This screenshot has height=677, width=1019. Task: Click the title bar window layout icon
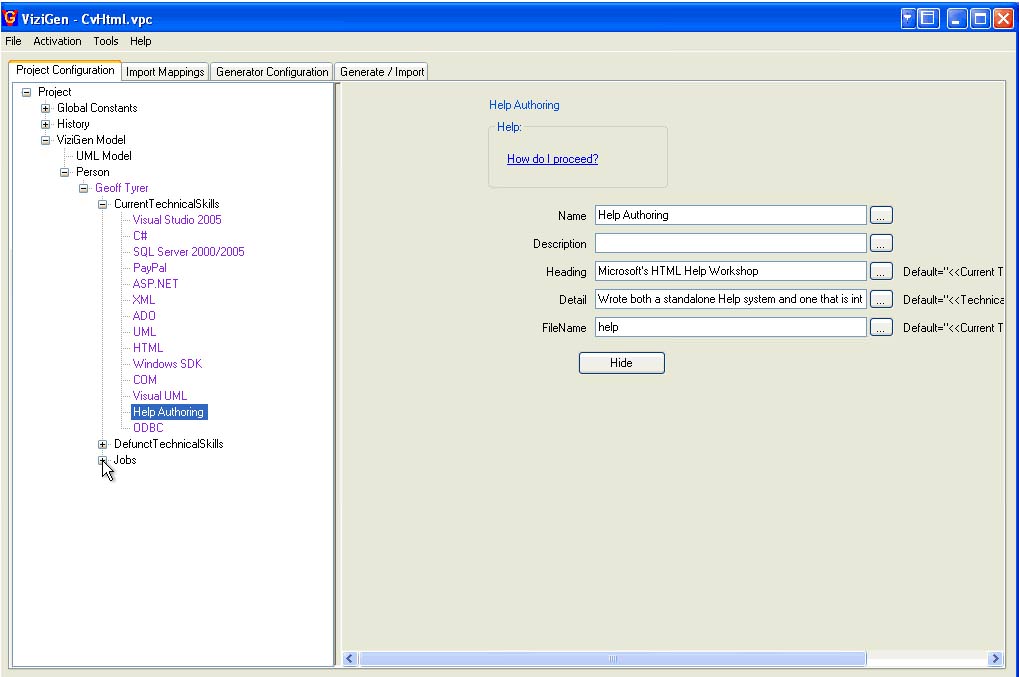click(x=929, y=18)
